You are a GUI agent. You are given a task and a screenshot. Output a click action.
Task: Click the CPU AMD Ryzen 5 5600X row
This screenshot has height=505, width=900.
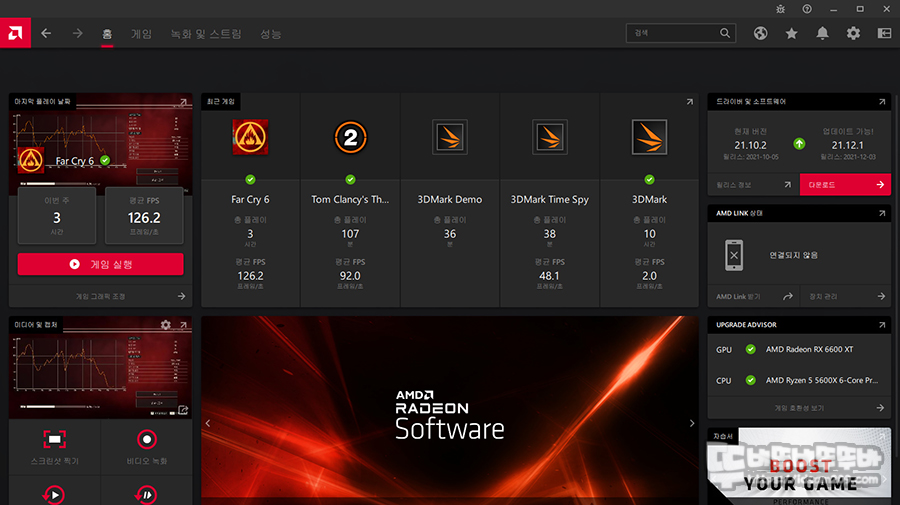[799, 380]
